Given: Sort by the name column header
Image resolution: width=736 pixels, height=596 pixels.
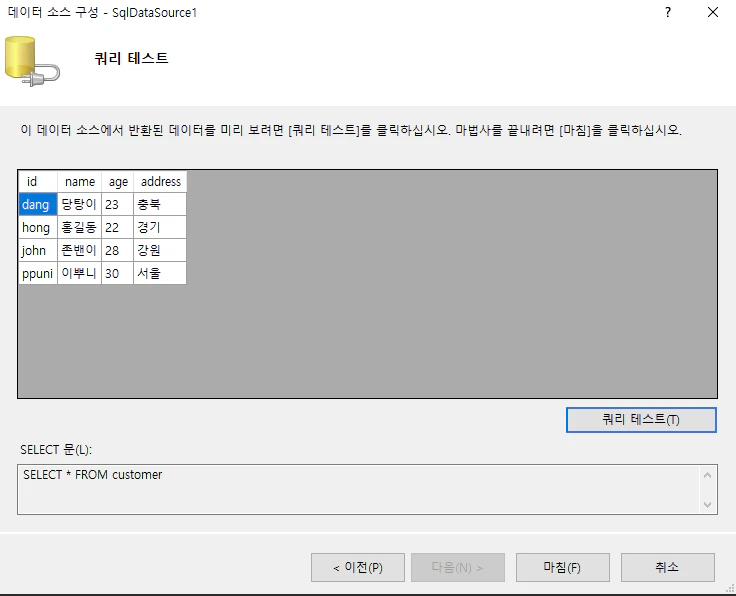Looking at the screenshot, I should pyautogui.click(x=79, y=182).
